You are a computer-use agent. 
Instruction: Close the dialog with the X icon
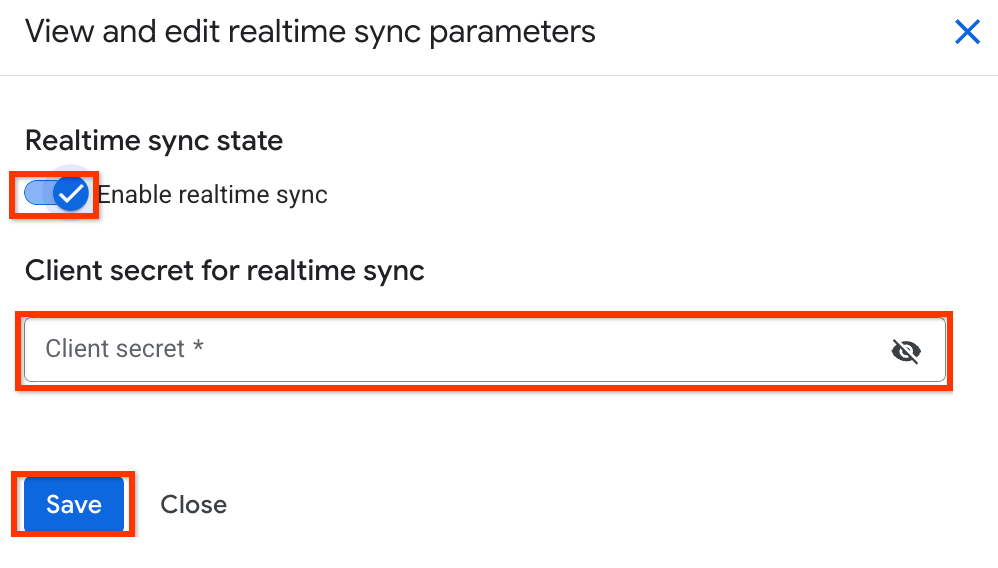pos(967,32)
